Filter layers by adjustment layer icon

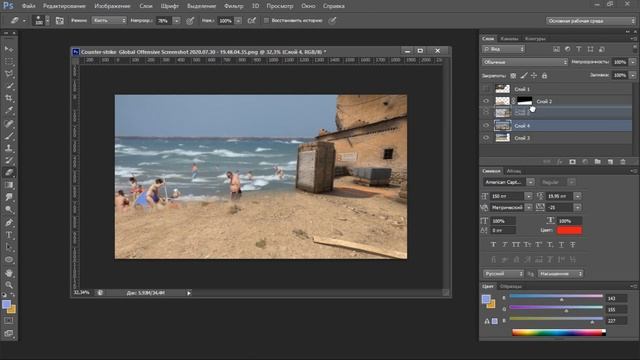click(x=568, y=49)
